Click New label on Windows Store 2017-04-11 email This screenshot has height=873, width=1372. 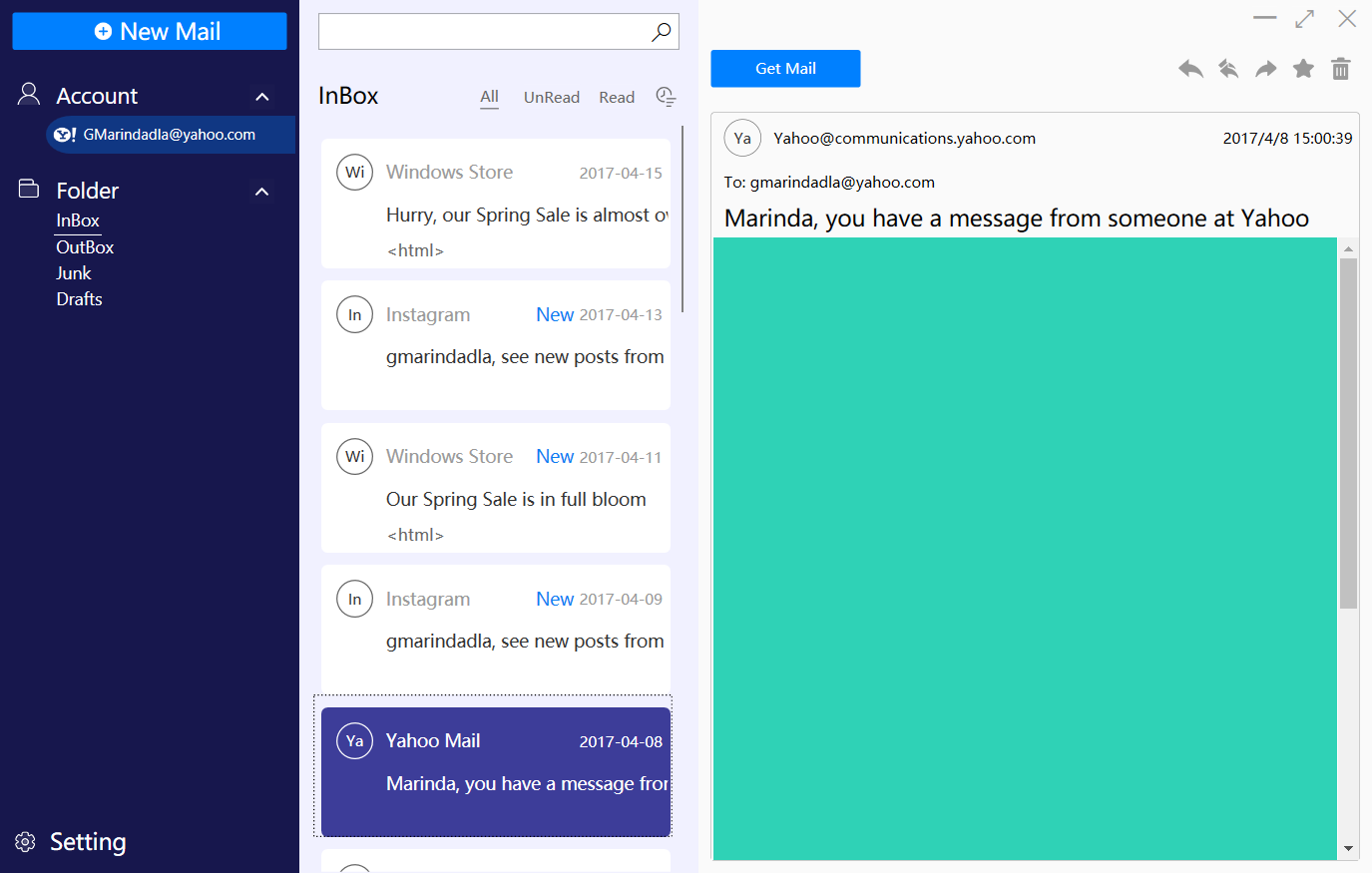coord(555,456)
